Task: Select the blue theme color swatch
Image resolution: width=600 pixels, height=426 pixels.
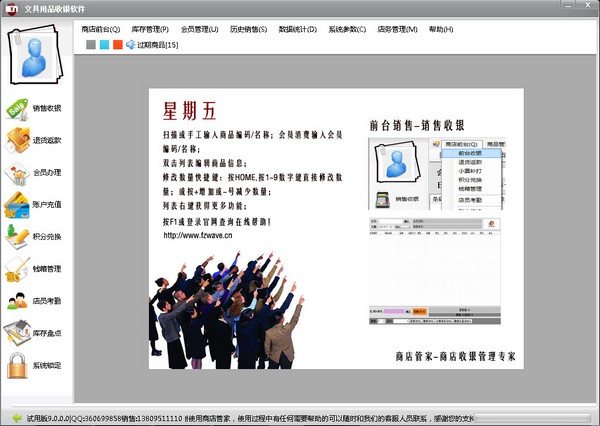Action: point(104,45)
